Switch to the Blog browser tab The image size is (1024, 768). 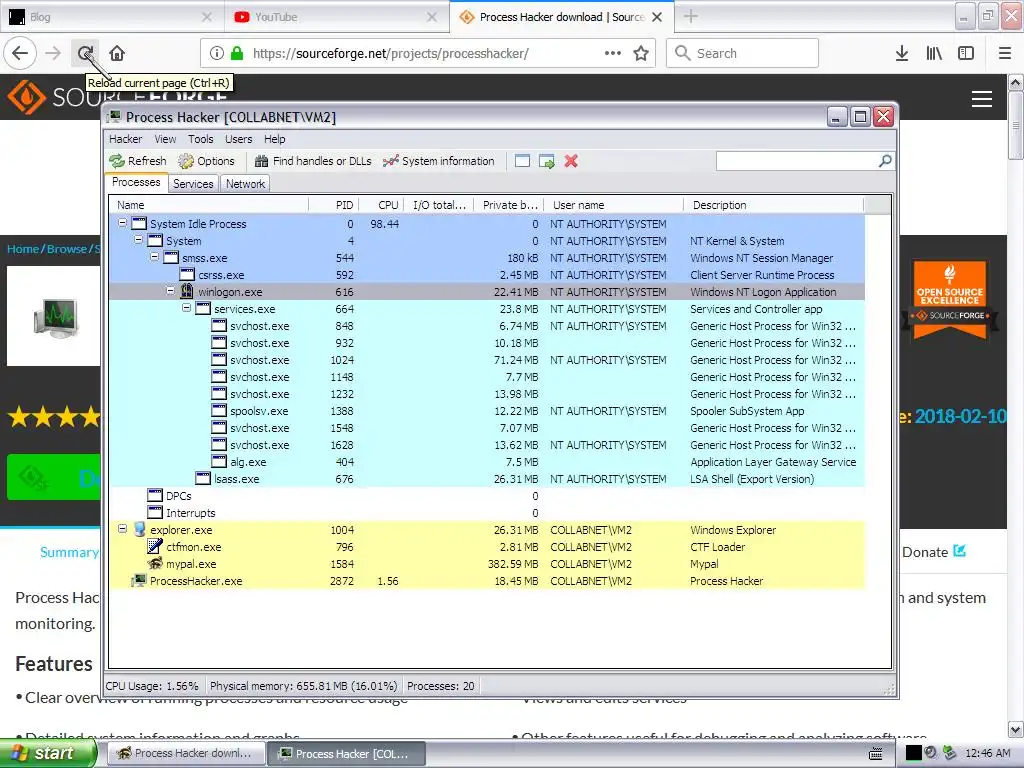click(x=112, y=17)
